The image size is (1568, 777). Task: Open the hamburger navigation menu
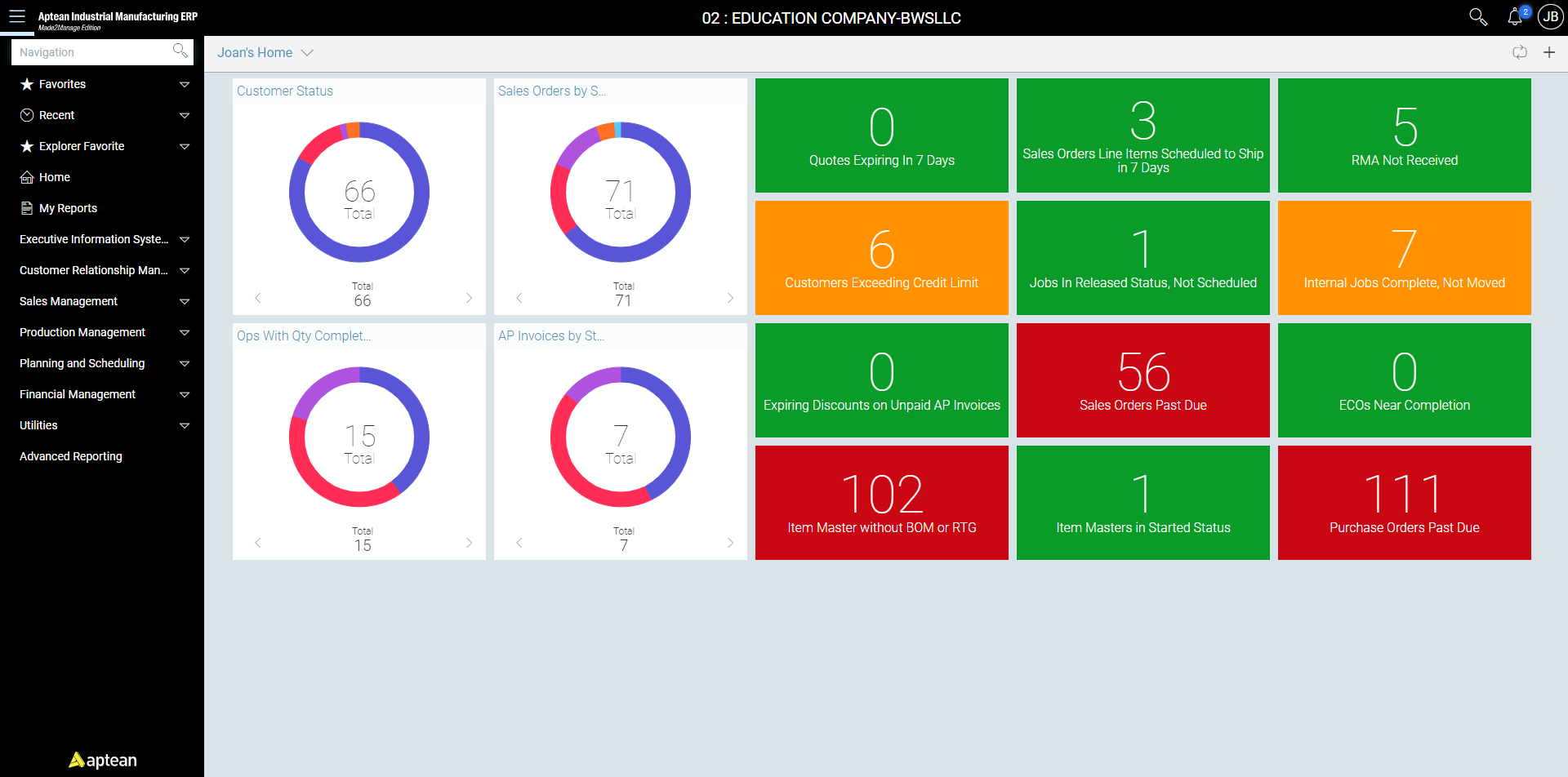(x=16, y=16)
